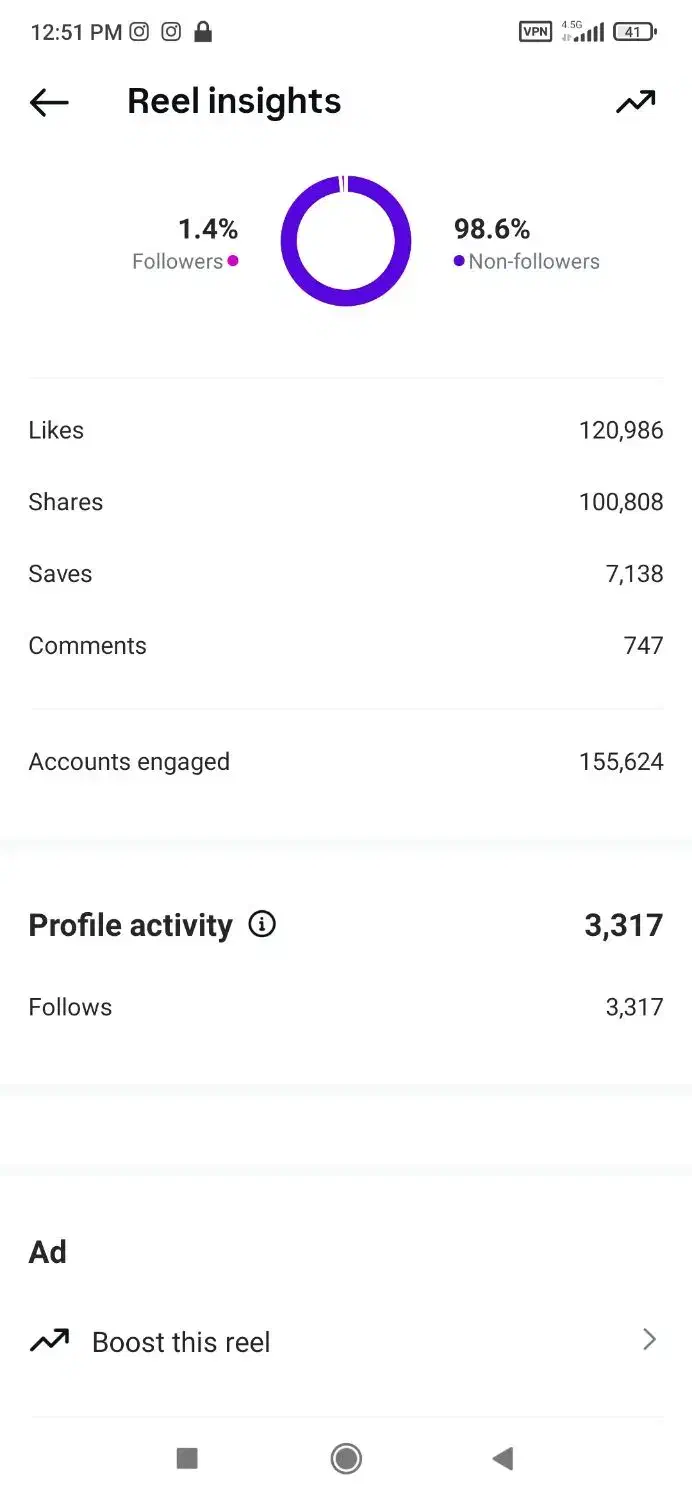Screen dimensions: 692x1500
Task: Open the Boost this reel option
Action: coord(346,1341)
